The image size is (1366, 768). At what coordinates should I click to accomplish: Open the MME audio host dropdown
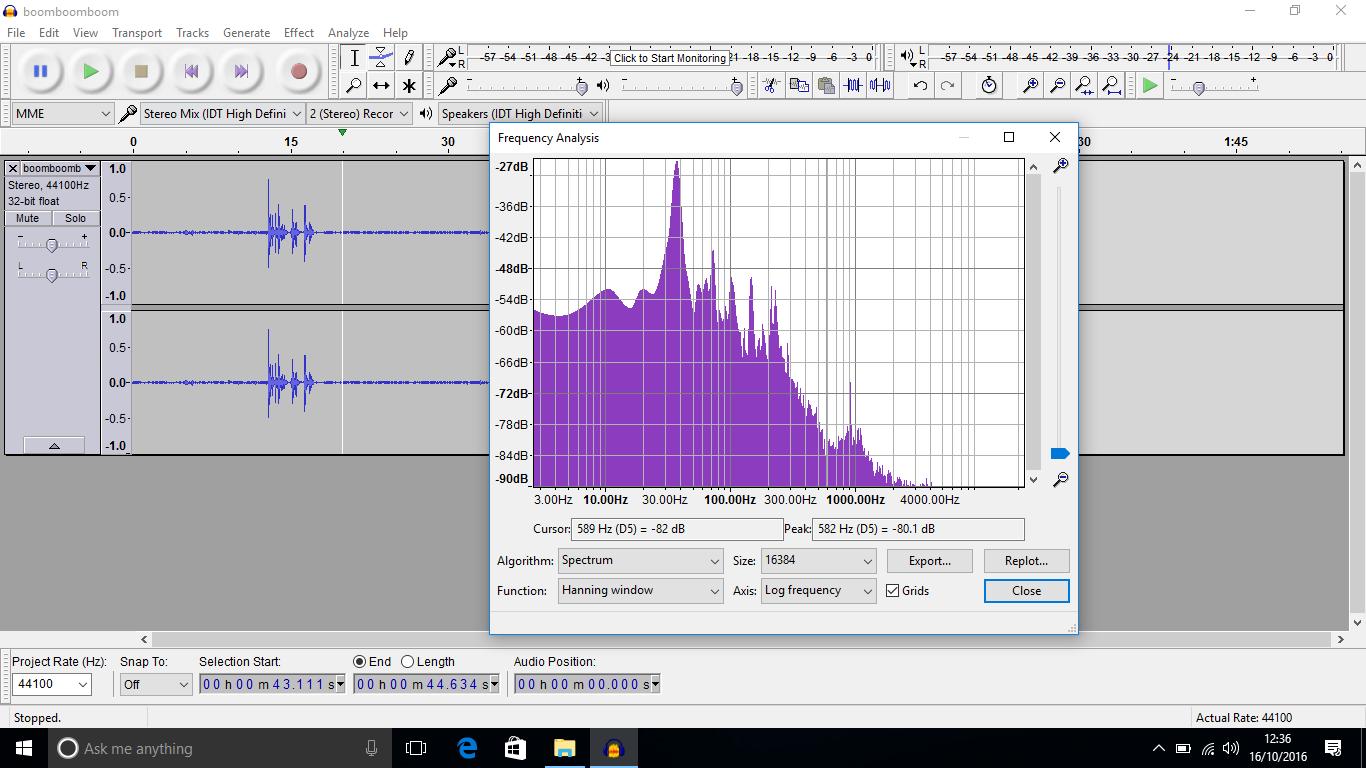63,114
